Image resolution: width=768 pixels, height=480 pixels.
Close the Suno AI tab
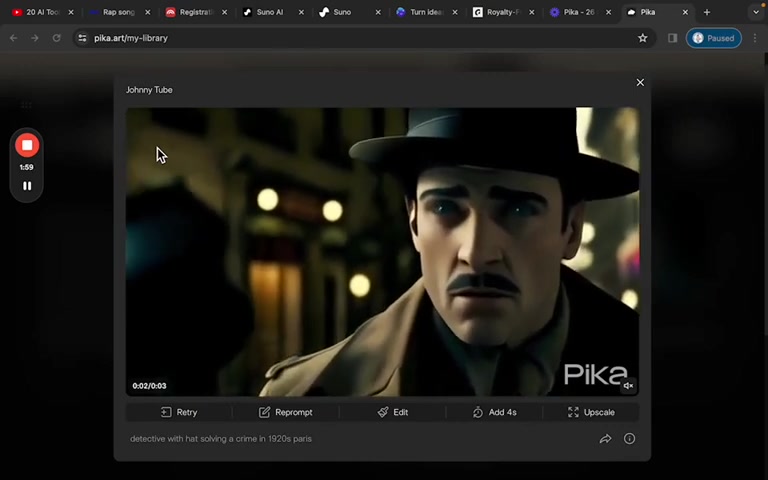(x=301, y=12)
